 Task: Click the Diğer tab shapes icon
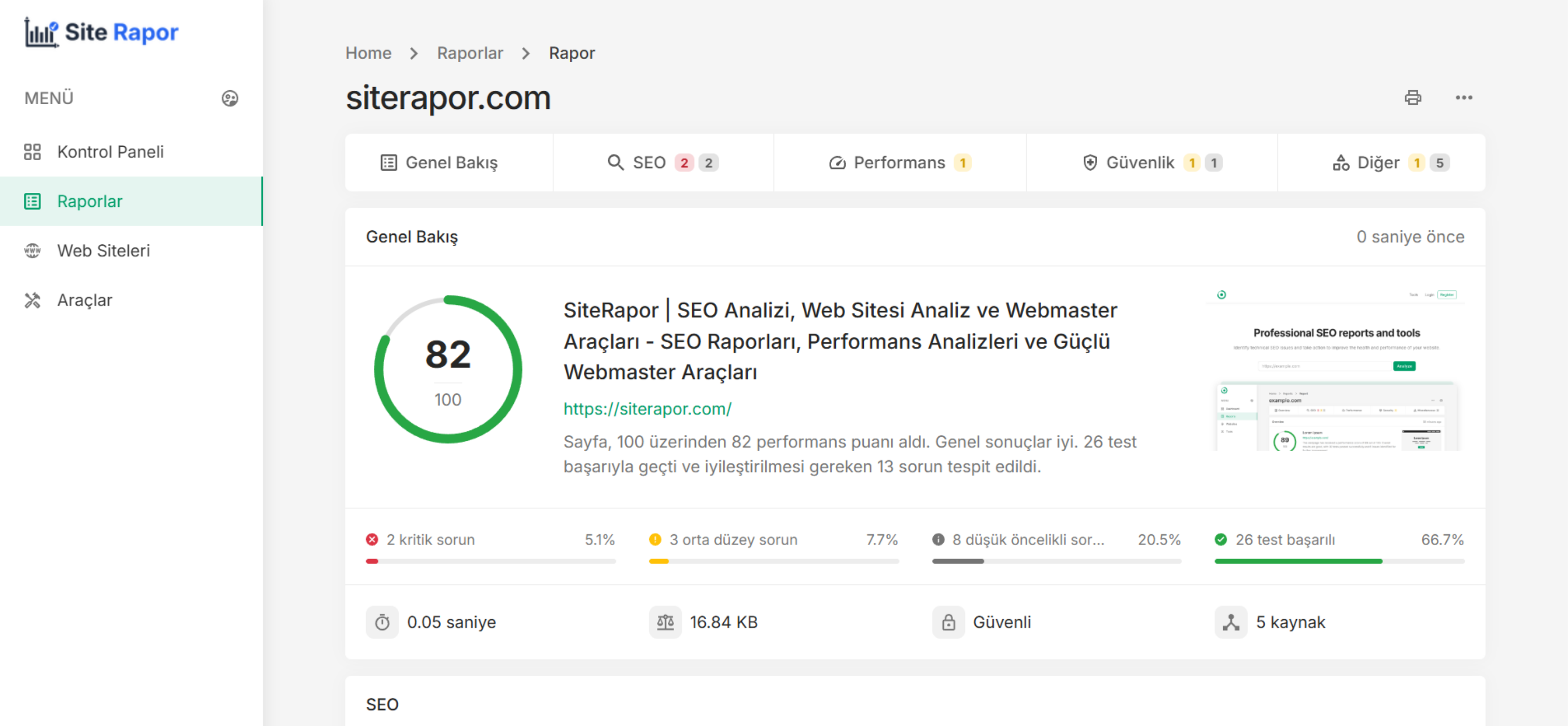[x=1340, y=162]
